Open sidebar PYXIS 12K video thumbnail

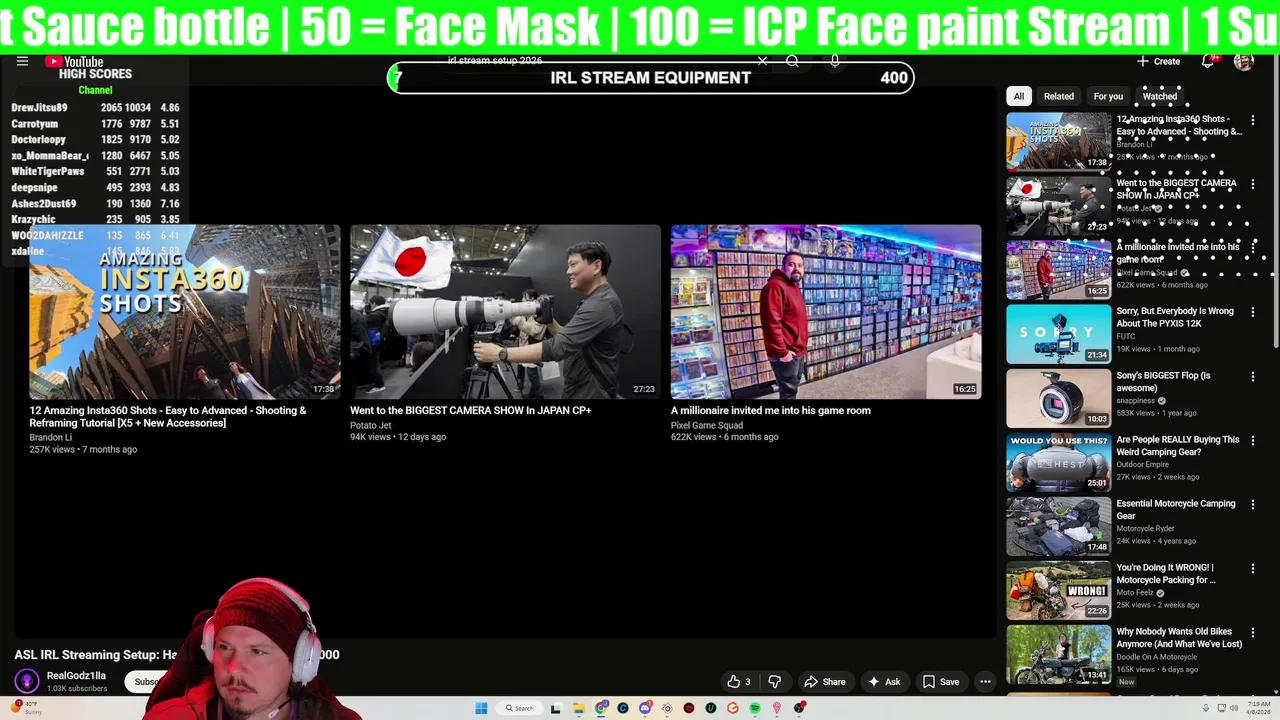[x=1058, y=334]
